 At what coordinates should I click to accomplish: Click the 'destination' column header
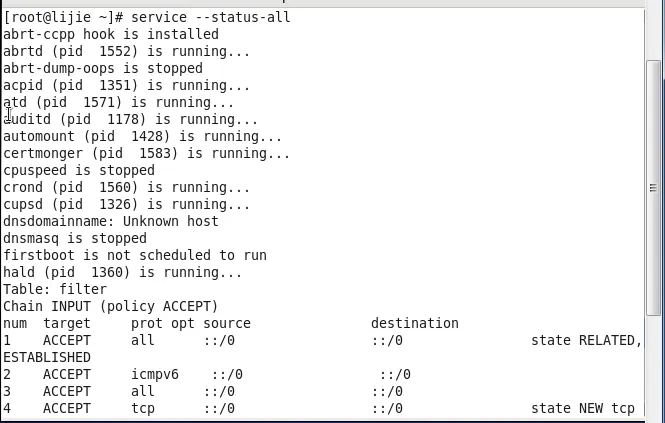[414, 323]
